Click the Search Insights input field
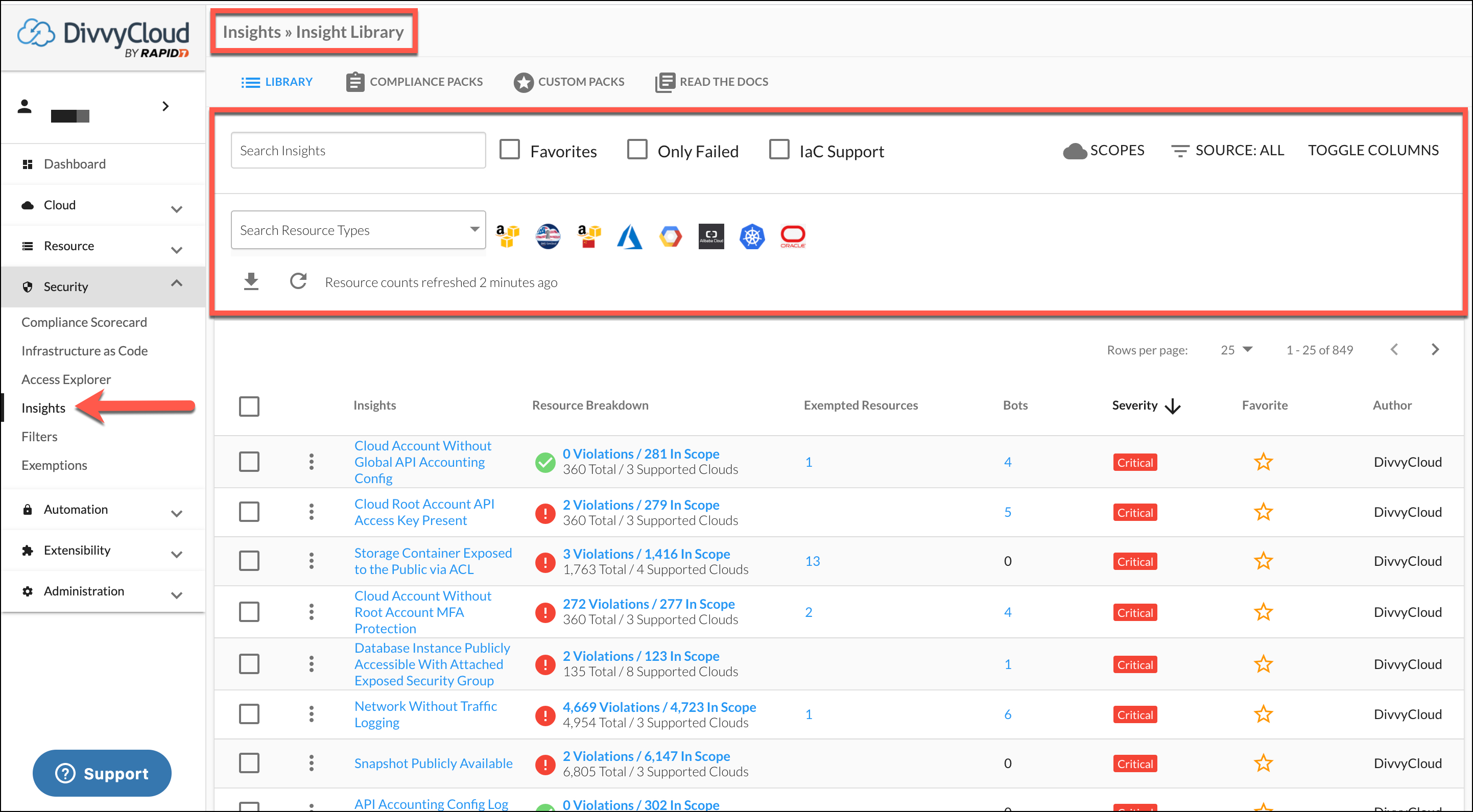Image resolution: width=1473 pixels, height=812 pixels. click(358, 150)
